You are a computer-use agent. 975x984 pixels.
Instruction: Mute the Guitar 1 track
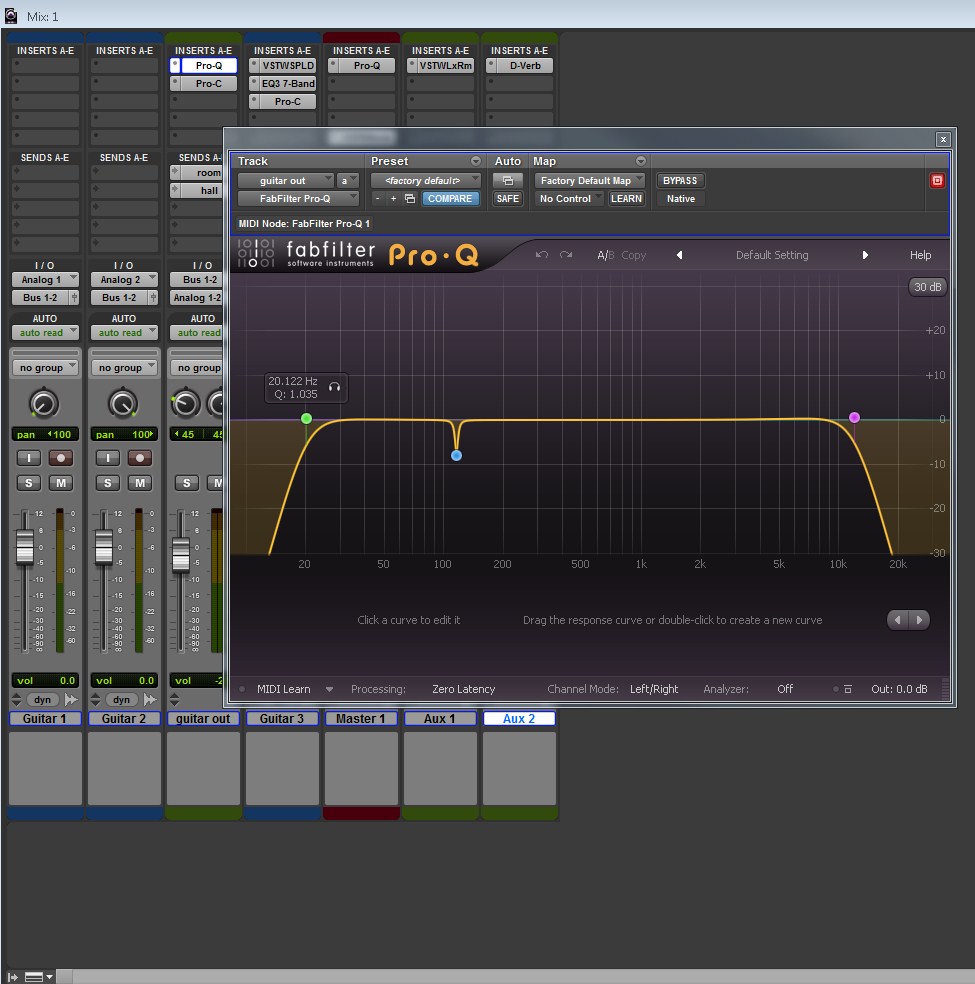61,483
